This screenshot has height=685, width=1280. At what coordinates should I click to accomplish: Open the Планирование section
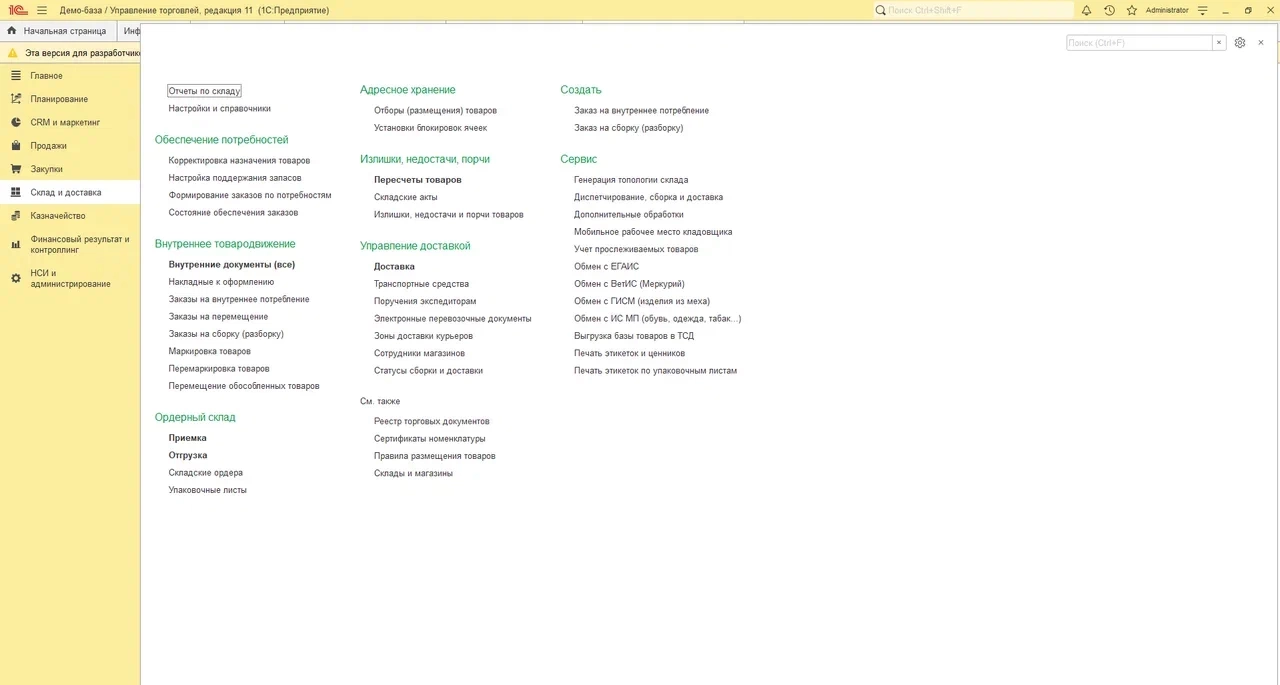[x=70, y=99]
